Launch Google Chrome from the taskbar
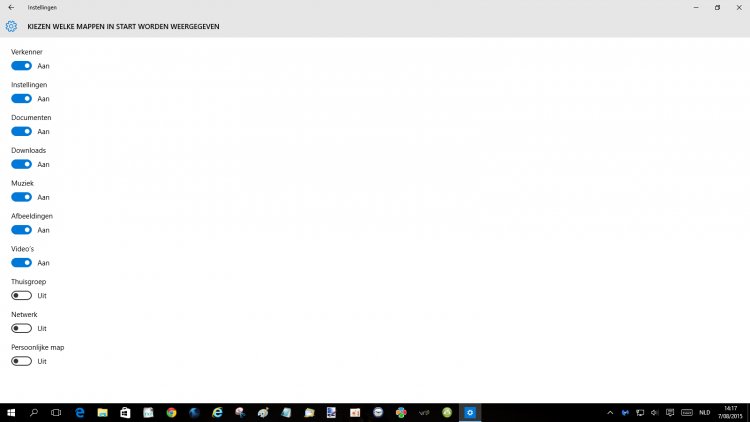This screenshot has width=750, height=422. click(171, 412)
